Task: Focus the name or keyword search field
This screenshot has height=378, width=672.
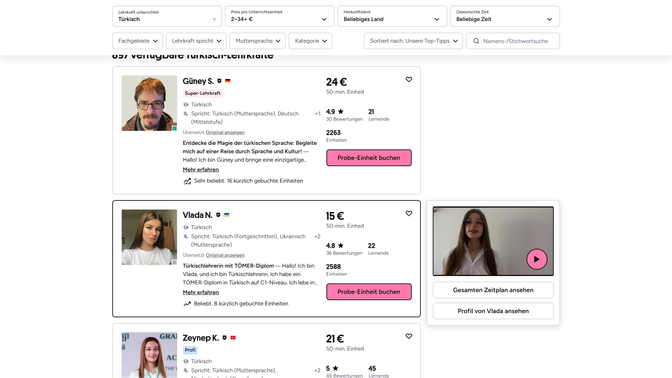Action: tap(513, 41)
